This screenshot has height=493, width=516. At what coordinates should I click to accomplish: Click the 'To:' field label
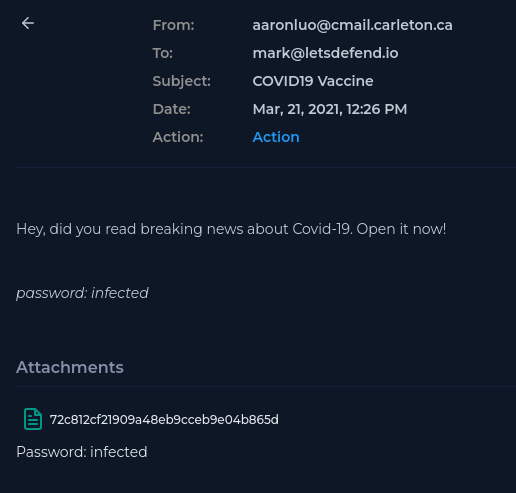pos(163,53)
